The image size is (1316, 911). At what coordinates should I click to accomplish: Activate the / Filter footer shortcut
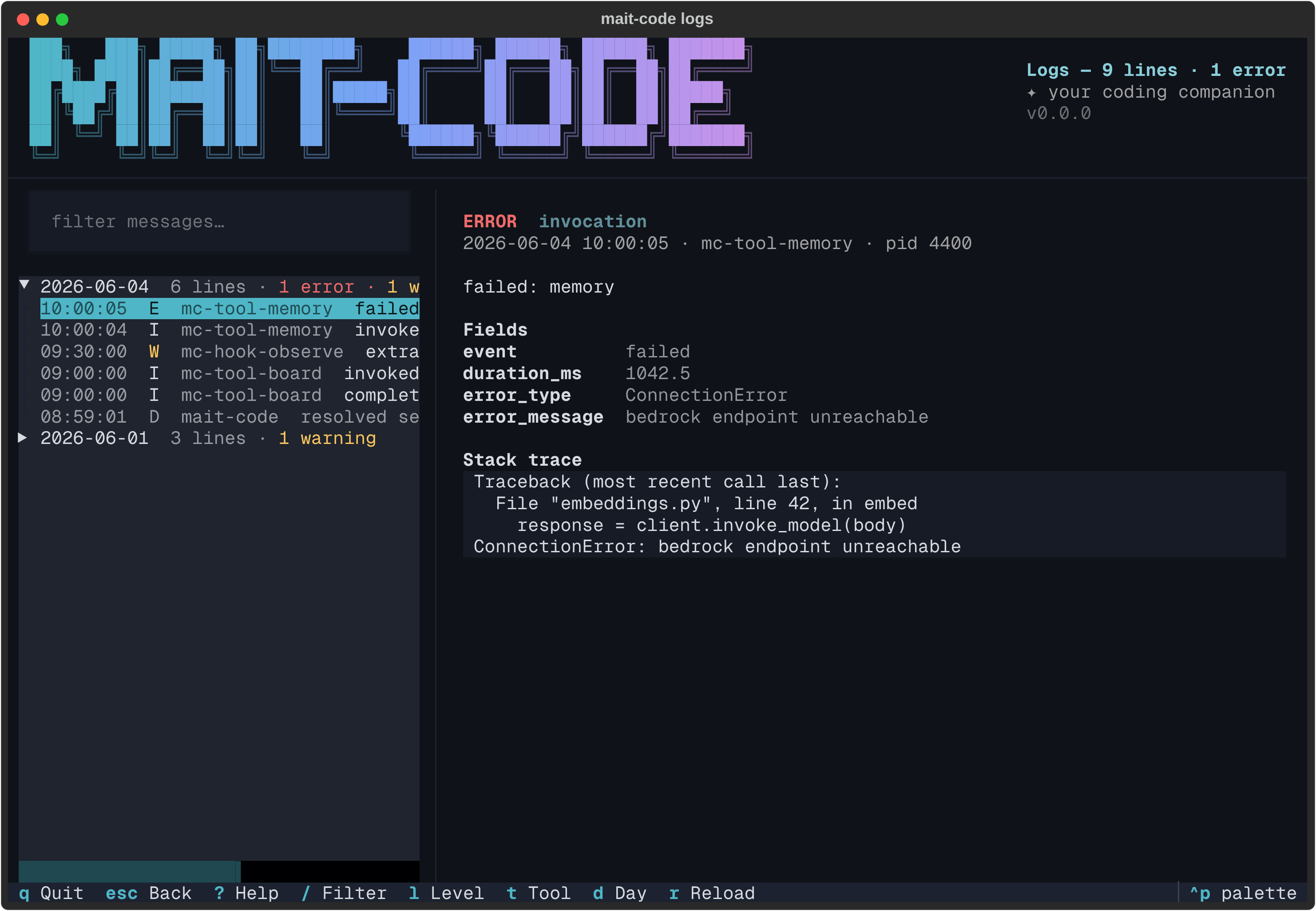(344, 893)
